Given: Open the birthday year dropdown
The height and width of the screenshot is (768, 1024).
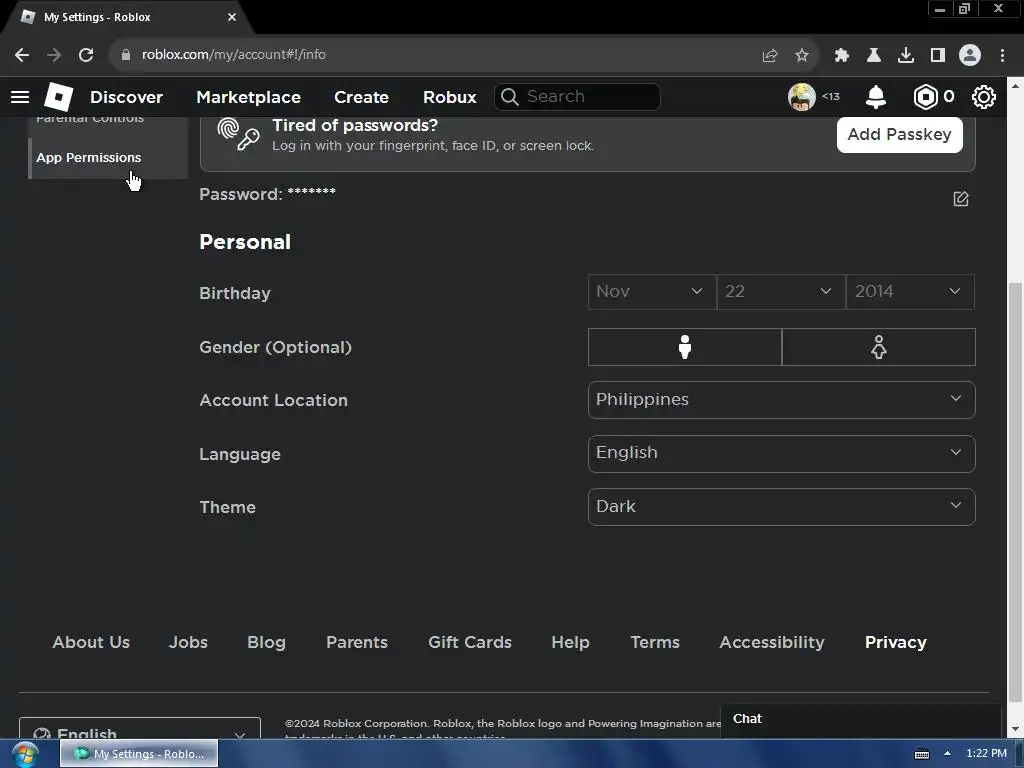Looking at the screenshot, I should pos(910,291).
